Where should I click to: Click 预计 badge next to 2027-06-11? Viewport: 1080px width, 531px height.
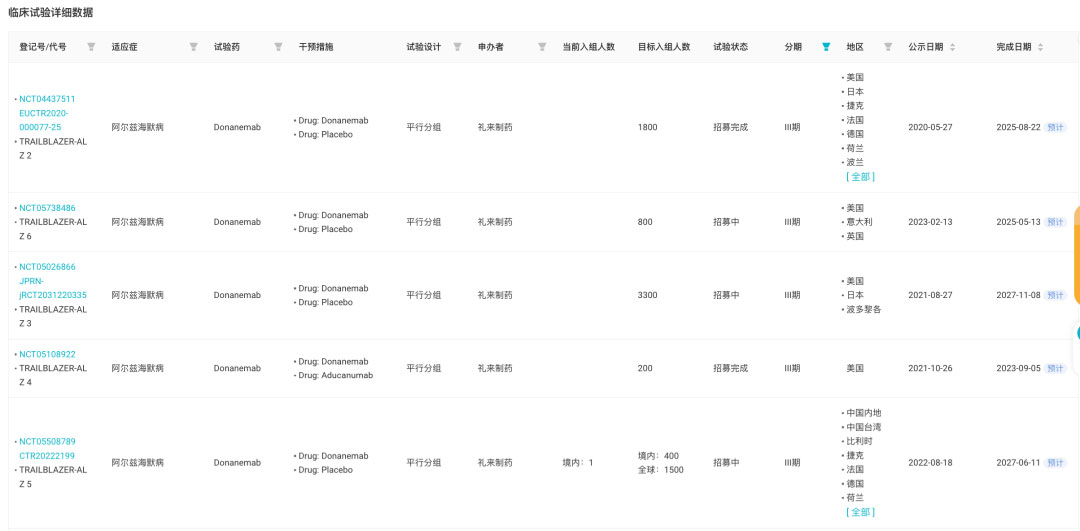(x=1056, y=463)
